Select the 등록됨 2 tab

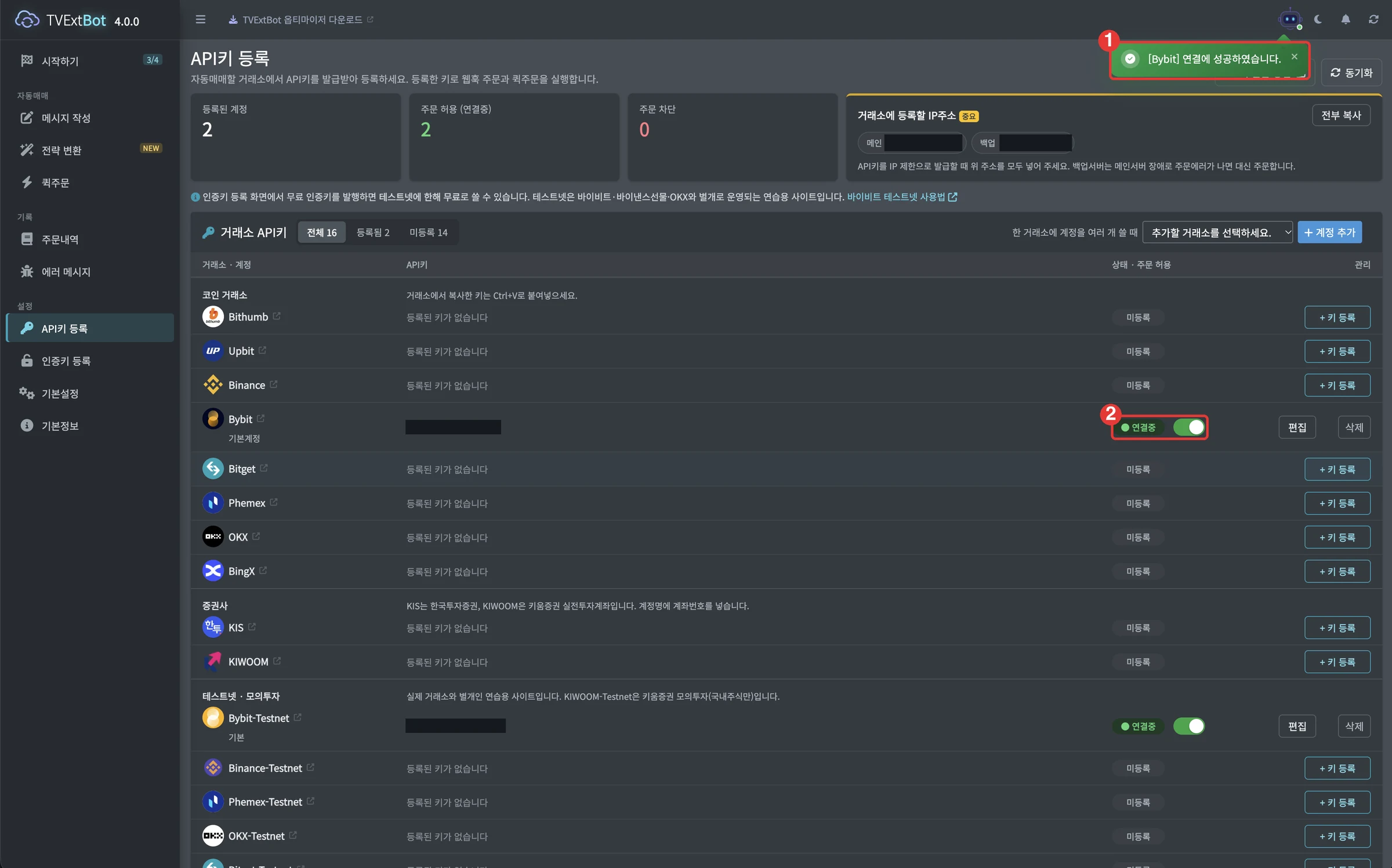click(373, 233)
